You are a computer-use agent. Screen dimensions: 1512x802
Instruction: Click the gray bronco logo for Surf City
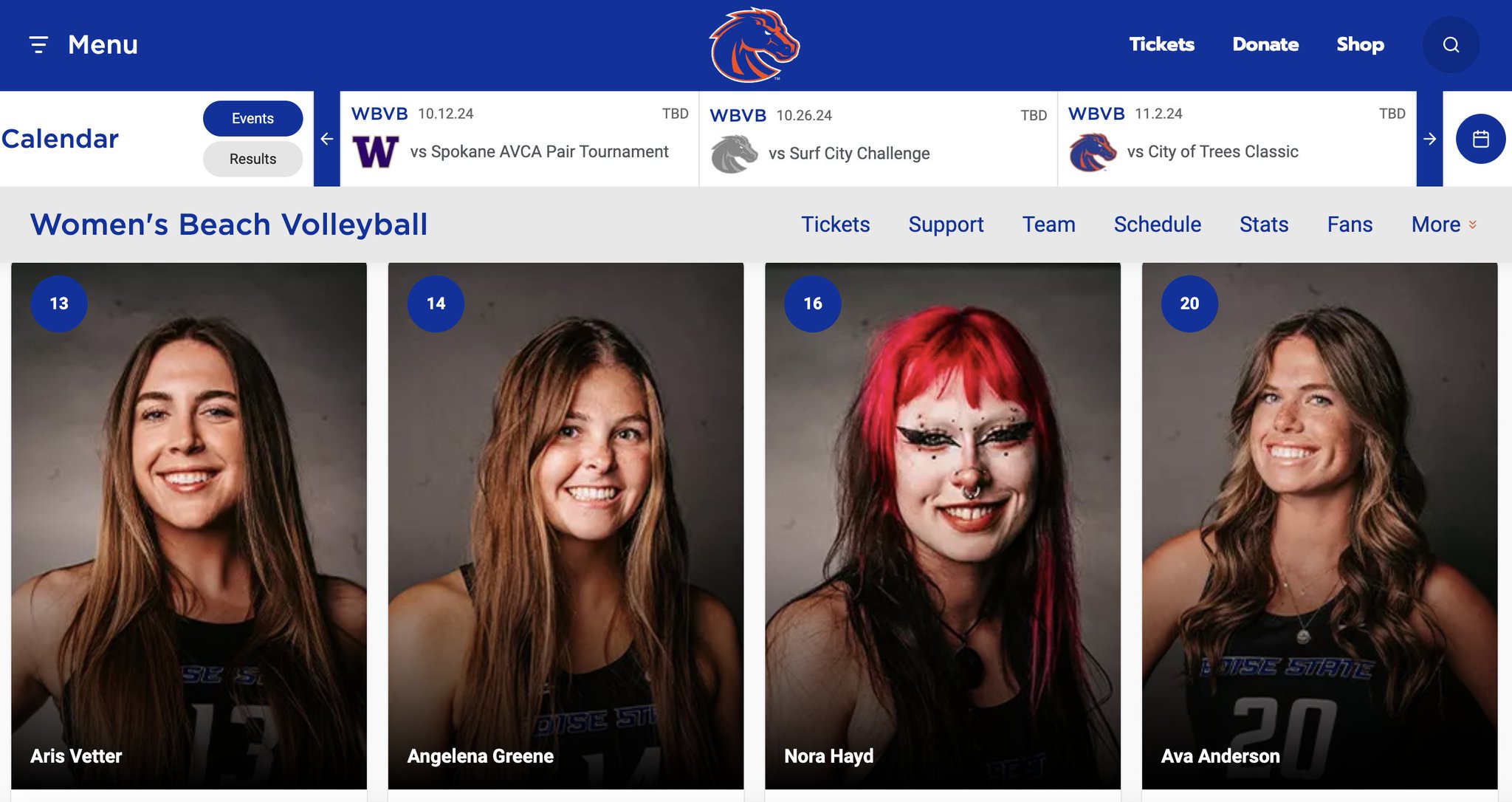click(734, 154)
